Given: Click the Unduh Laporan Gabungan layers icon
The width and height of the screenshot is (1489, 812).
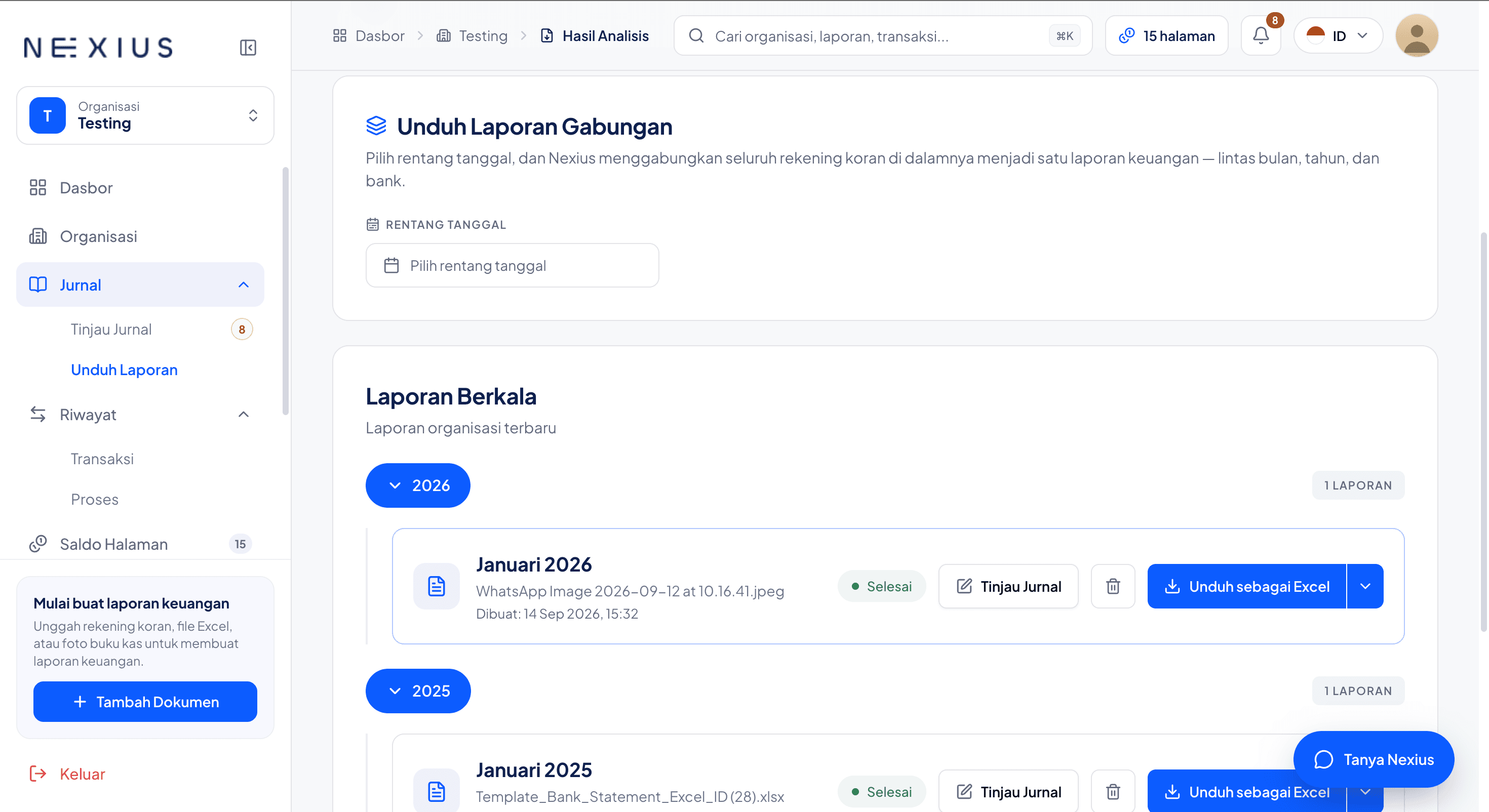Looking at the screenshot, I should tap(376, 126).
